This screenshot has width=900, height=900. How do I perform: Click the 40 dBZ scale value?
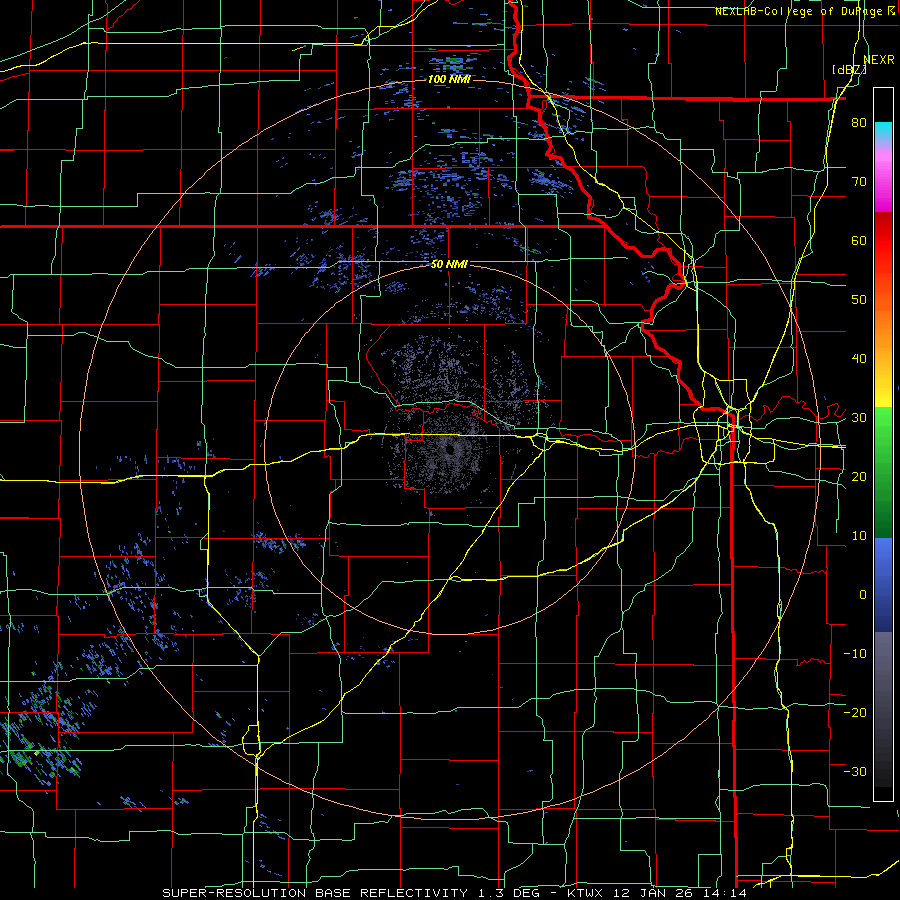(x=859, y=359)
